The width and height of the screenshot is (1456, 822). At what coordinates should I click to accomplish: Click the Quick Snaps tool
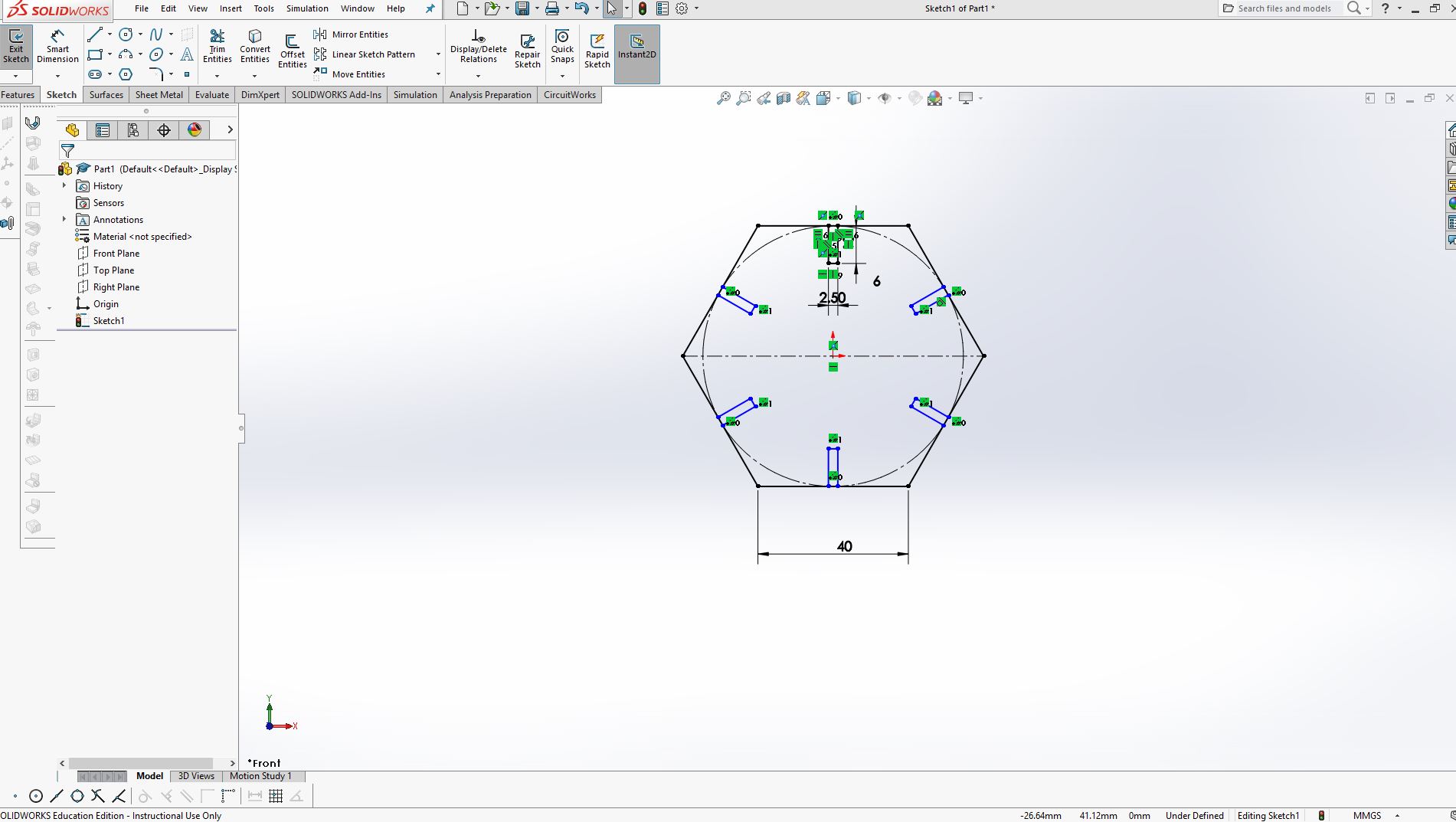click(x=562, y=47)
